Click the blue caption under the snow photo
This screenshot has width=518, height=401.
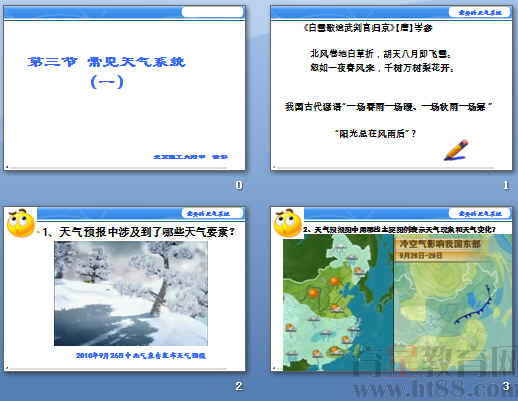point(141,356)
